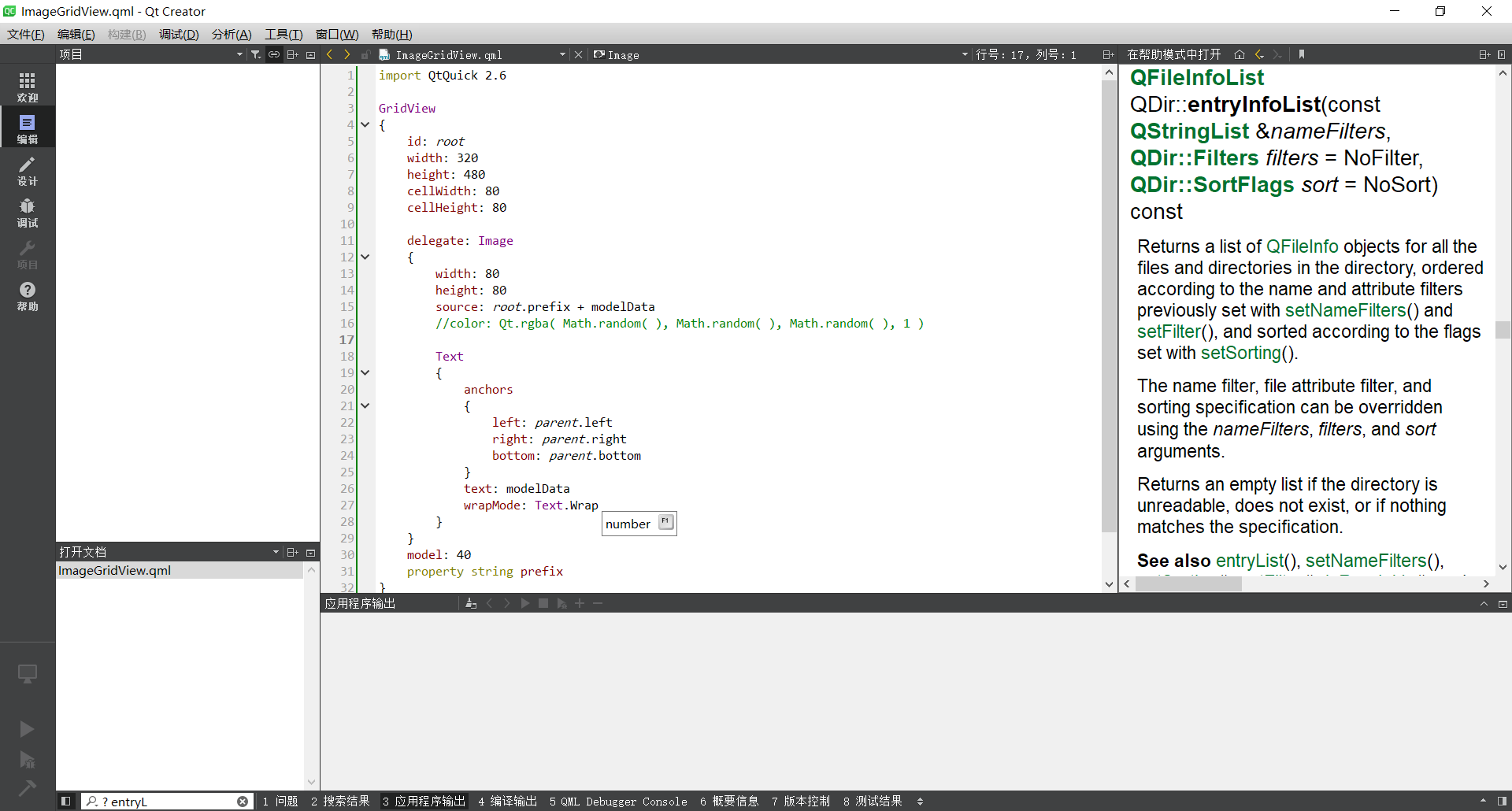
Task: Go back in help history
Action: coord(1259,54)
